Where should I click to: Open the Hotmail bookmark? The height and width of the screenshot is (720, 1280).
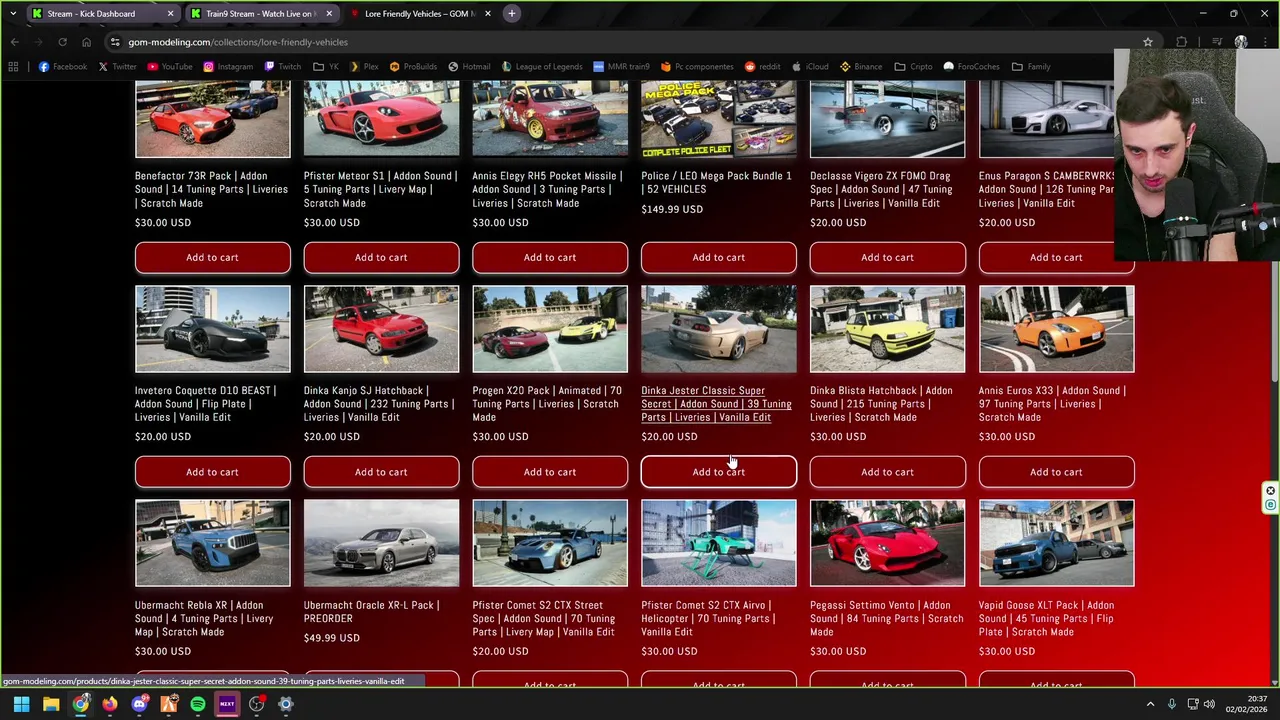pyautogui.click(x=470, y=67)
